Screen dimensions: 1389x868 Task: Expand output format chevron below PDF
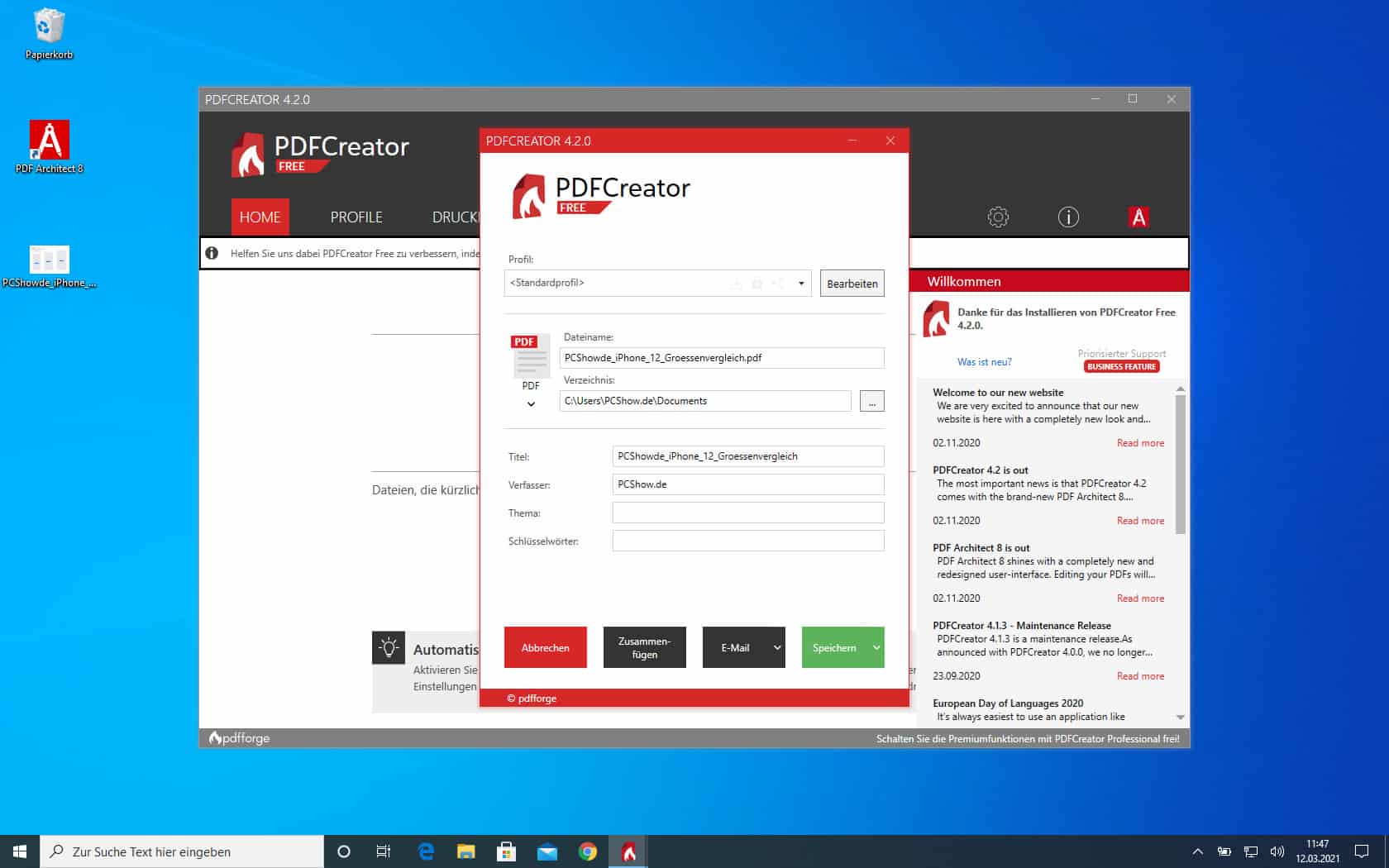(531, 404)
